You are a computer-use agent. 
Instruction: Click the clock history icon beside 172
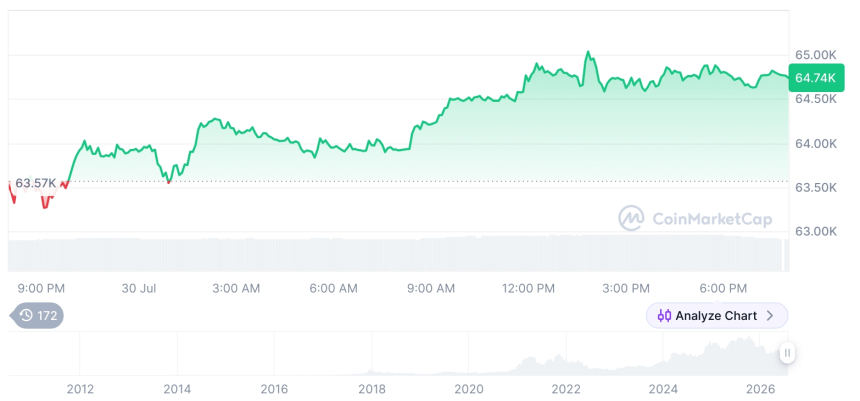(26, 315)
